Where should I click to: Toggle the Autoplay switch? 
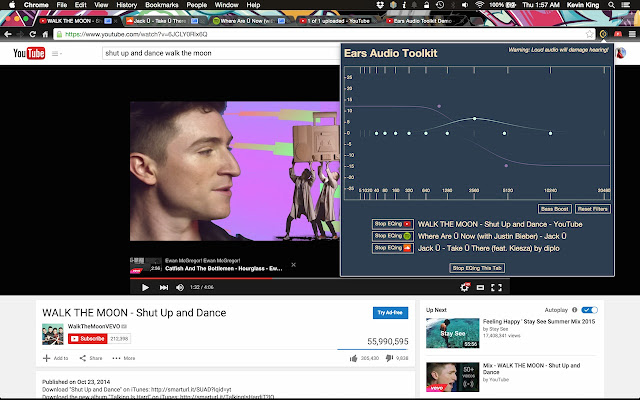click(589, 310)
